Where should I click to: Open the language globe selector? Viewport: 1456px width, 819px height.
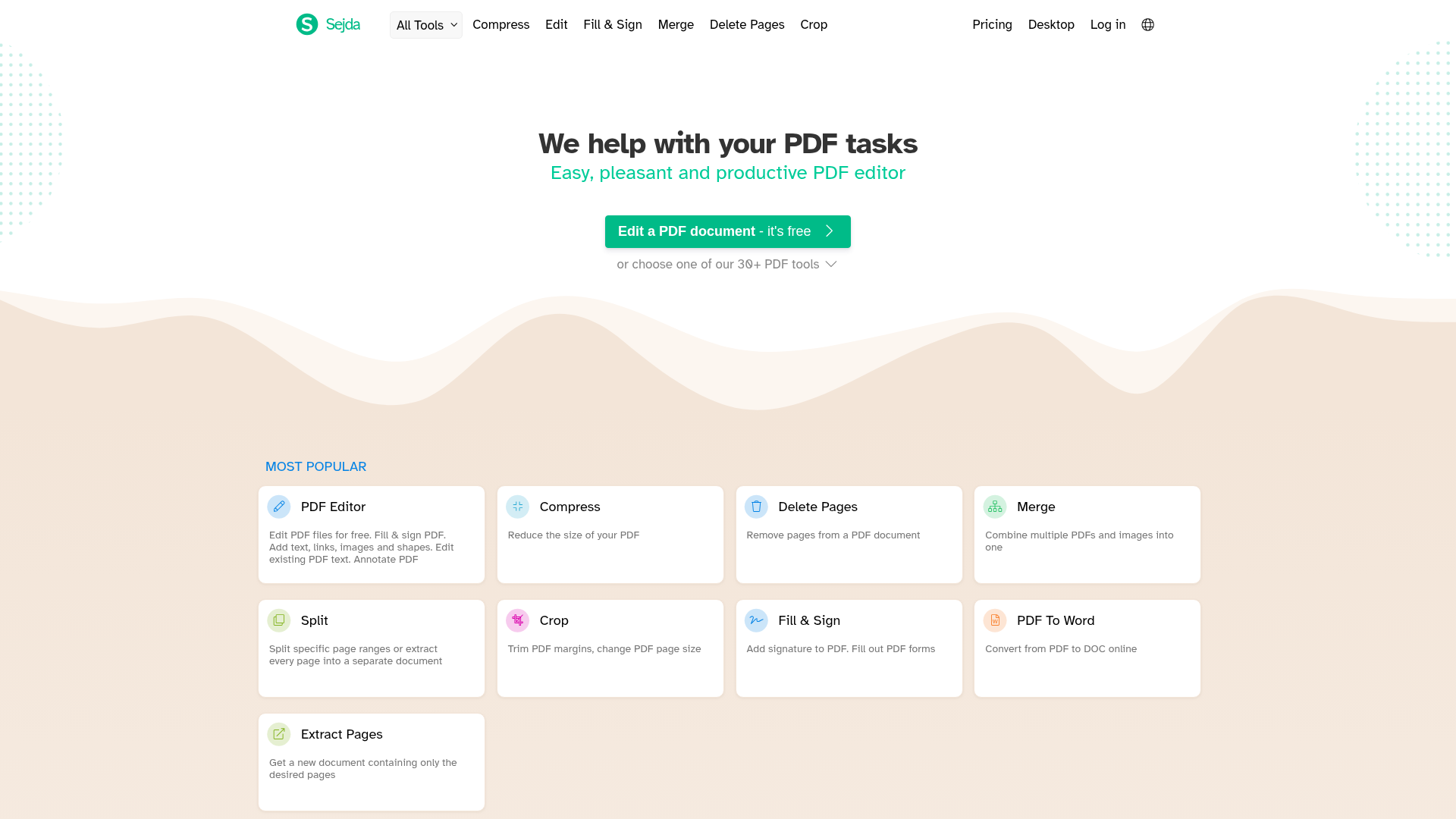pyautogui.click(x=1147, y=25)
